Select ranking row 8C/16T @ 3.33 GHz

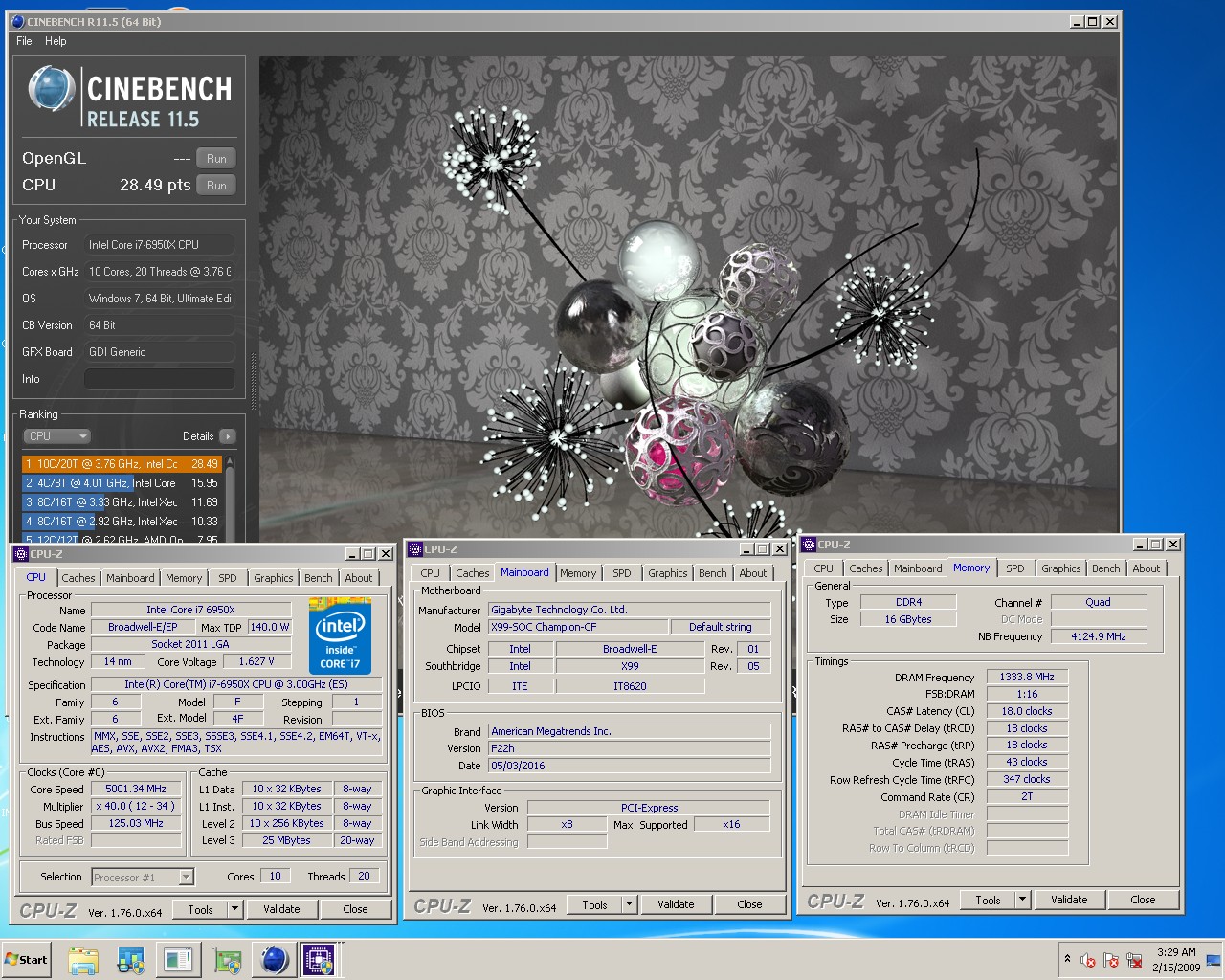point(122,502)
